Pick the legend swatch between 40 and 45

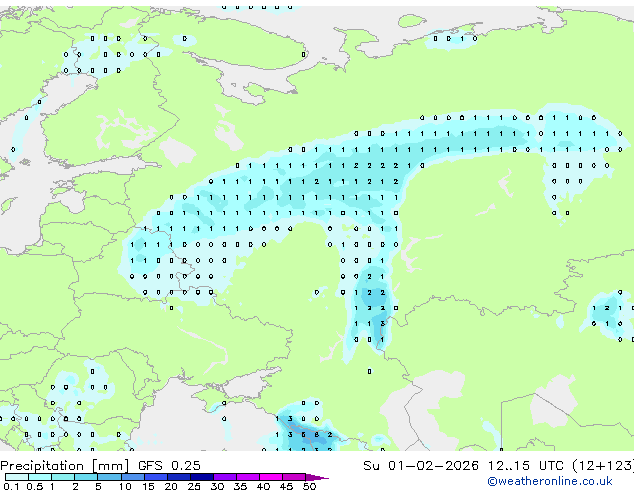coord(271,477)
